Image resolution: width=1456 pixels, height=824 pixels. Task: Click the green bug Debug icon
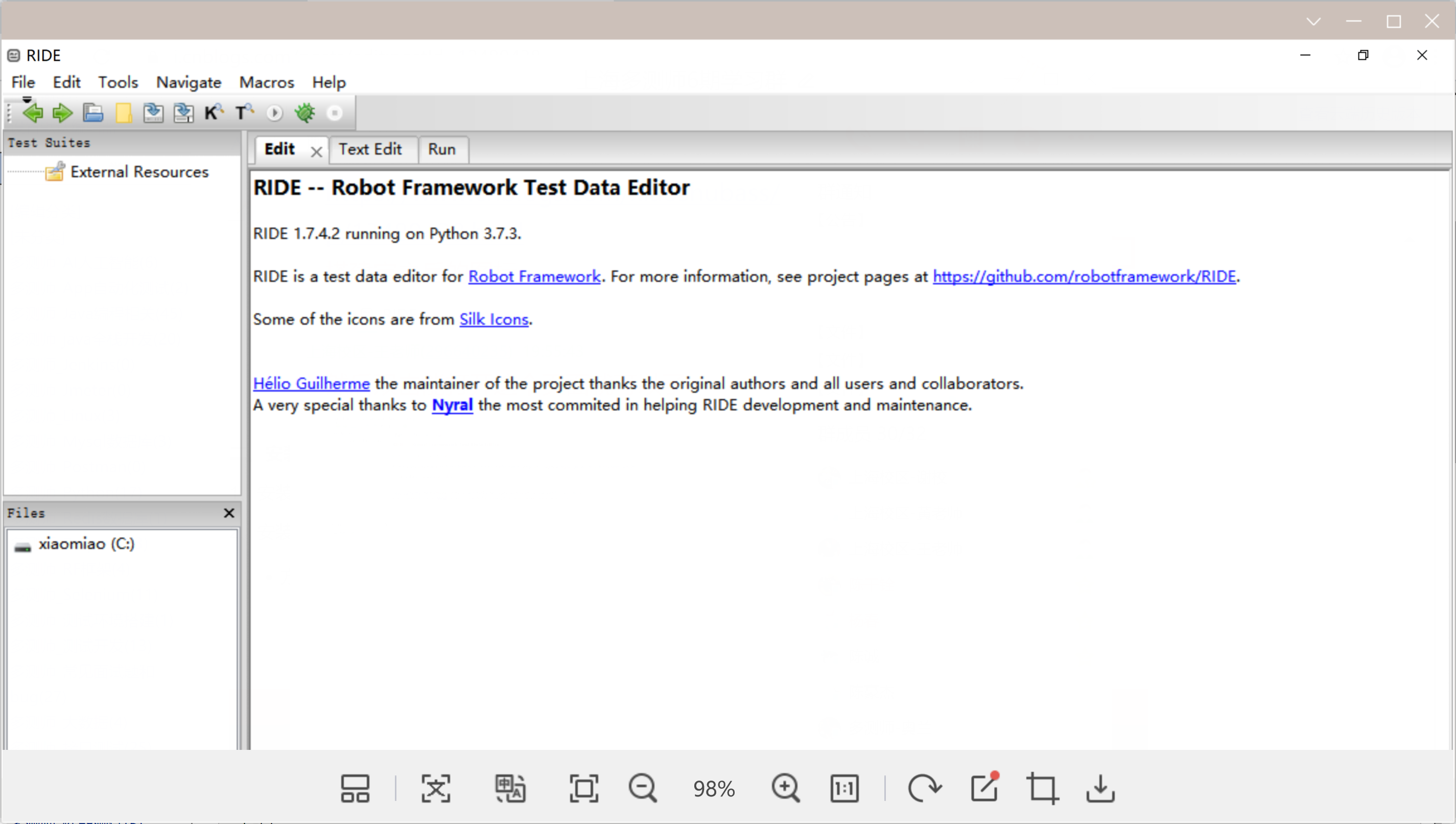point(305,112)
